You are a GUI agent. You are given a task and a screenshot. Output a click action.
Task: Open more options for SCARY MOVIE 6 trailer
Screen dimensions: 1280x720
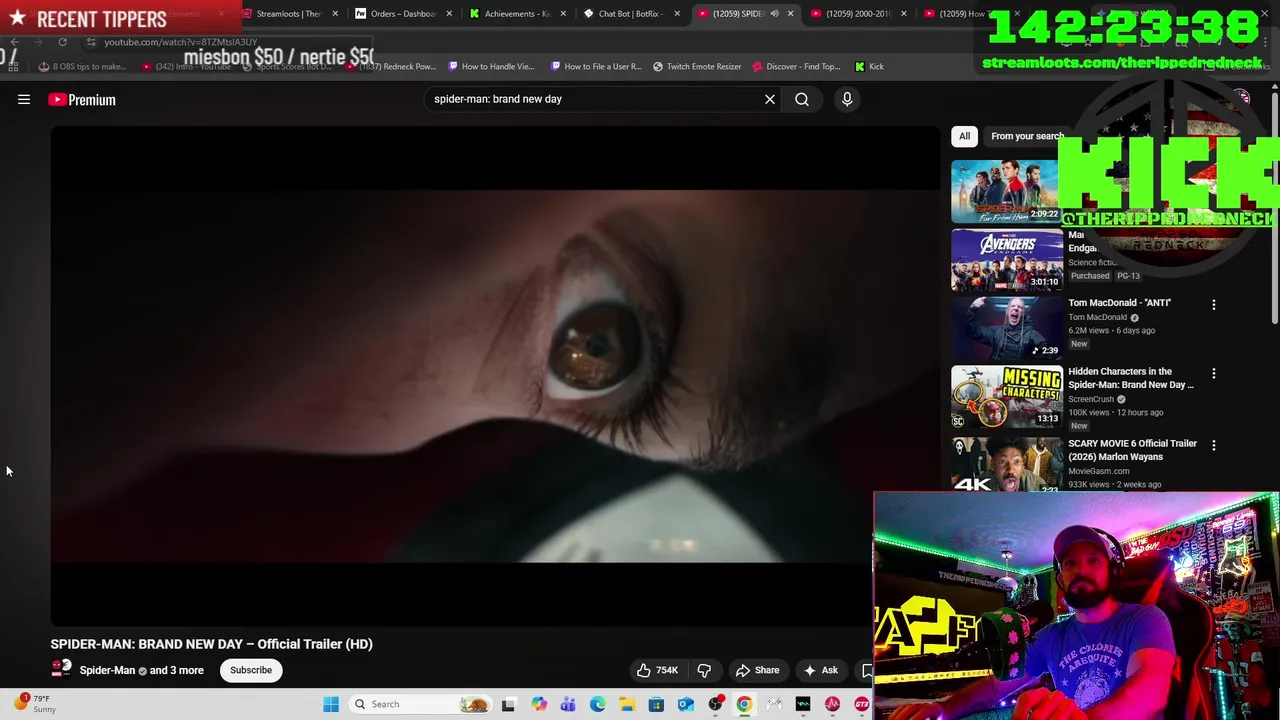1214,445
